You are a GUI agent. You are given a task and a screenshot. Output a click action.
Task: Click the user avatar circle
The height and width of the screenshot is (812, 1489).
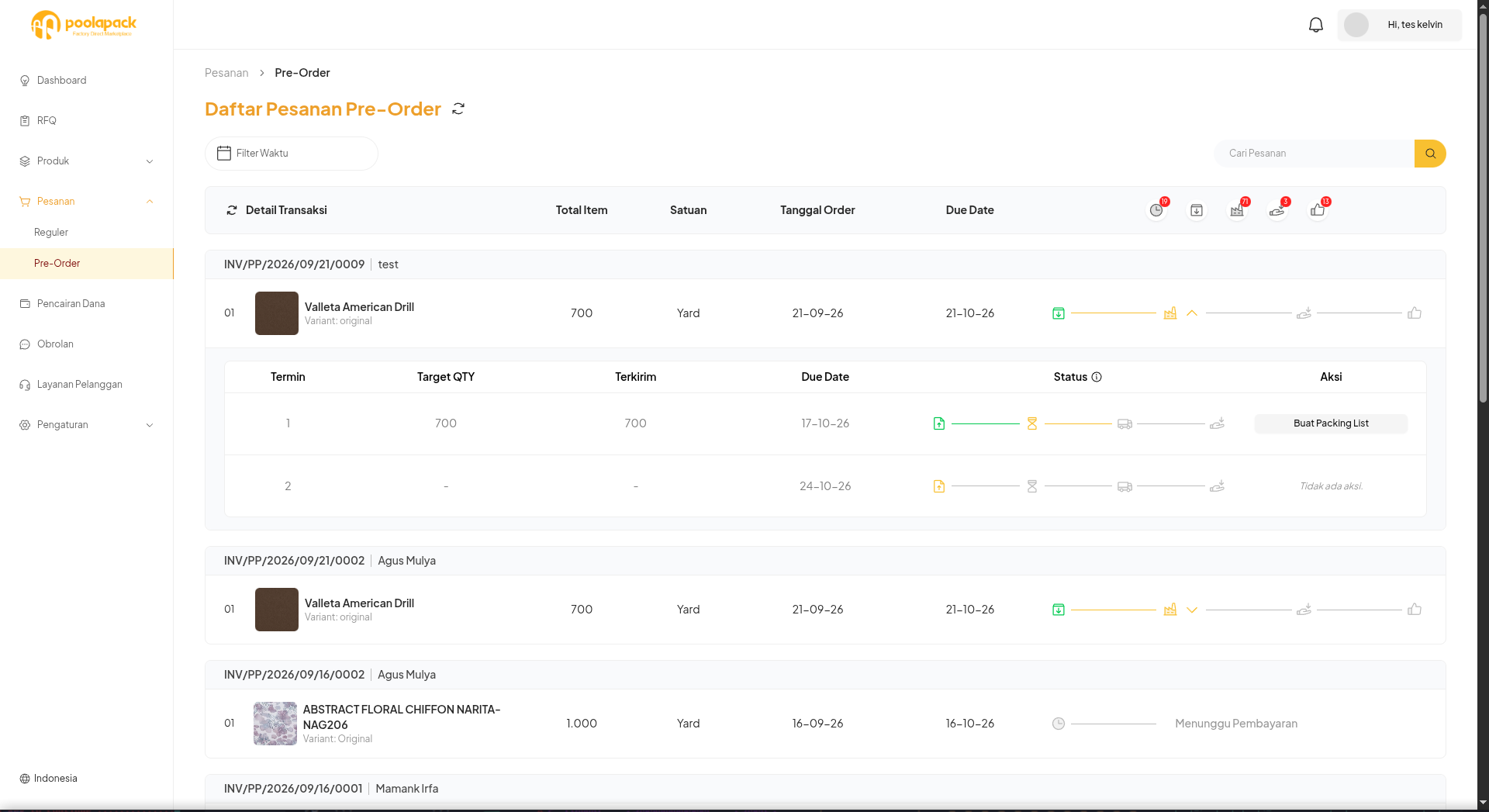click(x=1356, y=25)
